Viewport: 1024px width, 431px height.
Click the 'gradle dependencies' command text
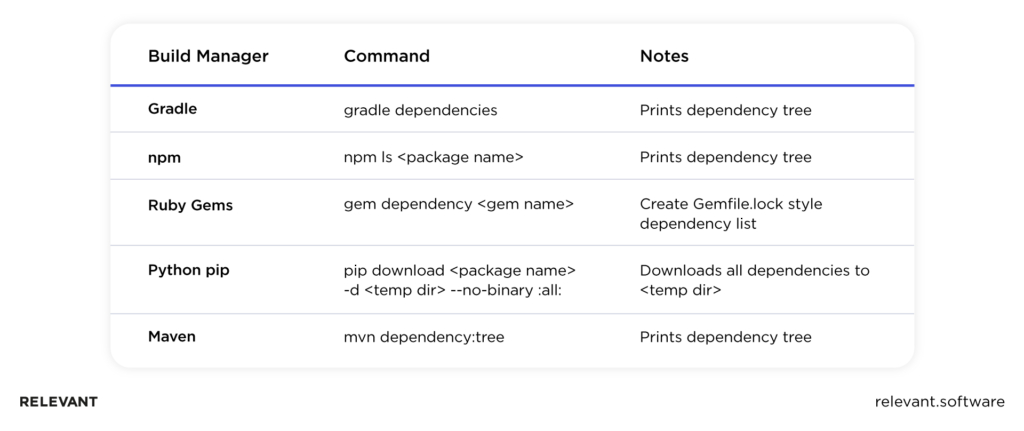pos(421,110)
